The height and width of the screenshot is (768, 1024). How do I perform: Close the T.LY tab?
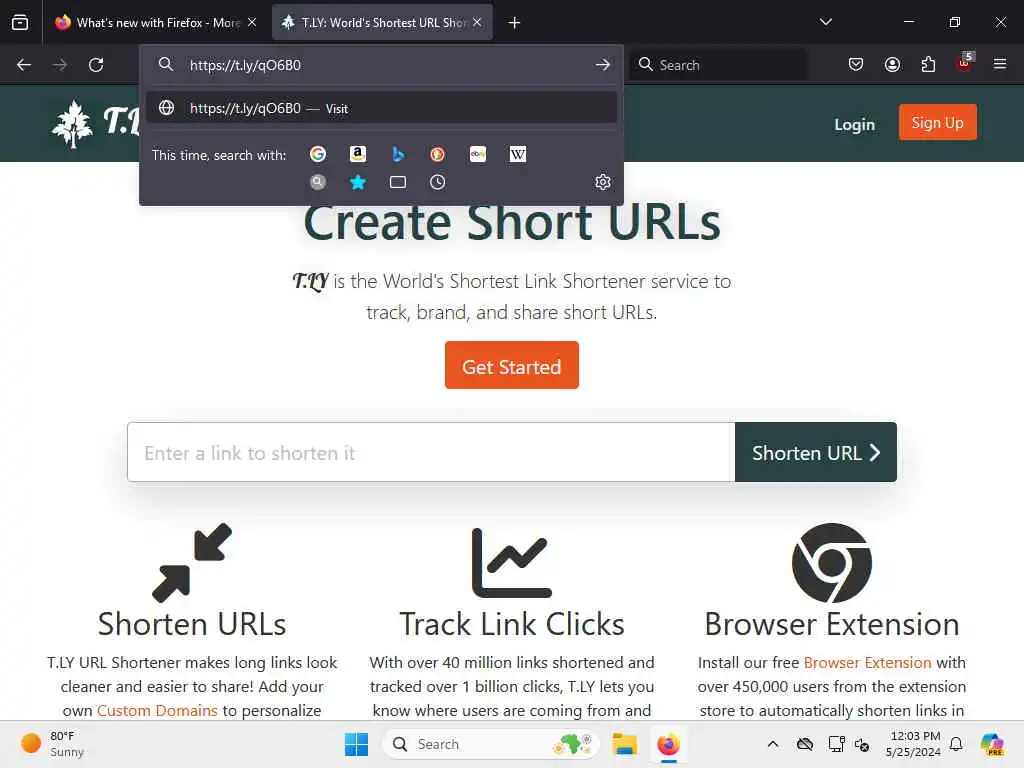point(477,22)
